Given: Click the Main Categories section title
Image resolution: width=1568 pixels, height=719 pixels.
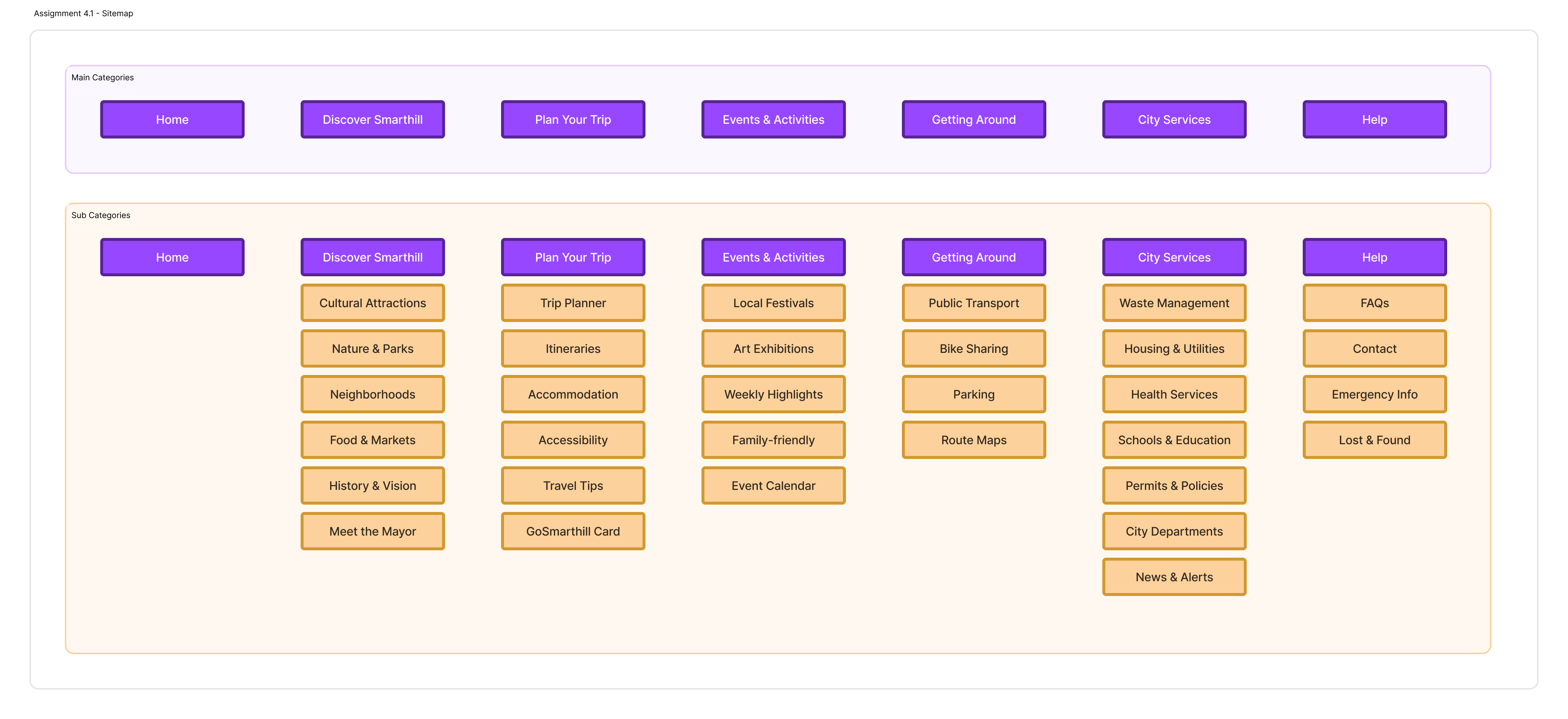Looking at the screenshot, I should (102, 77).
